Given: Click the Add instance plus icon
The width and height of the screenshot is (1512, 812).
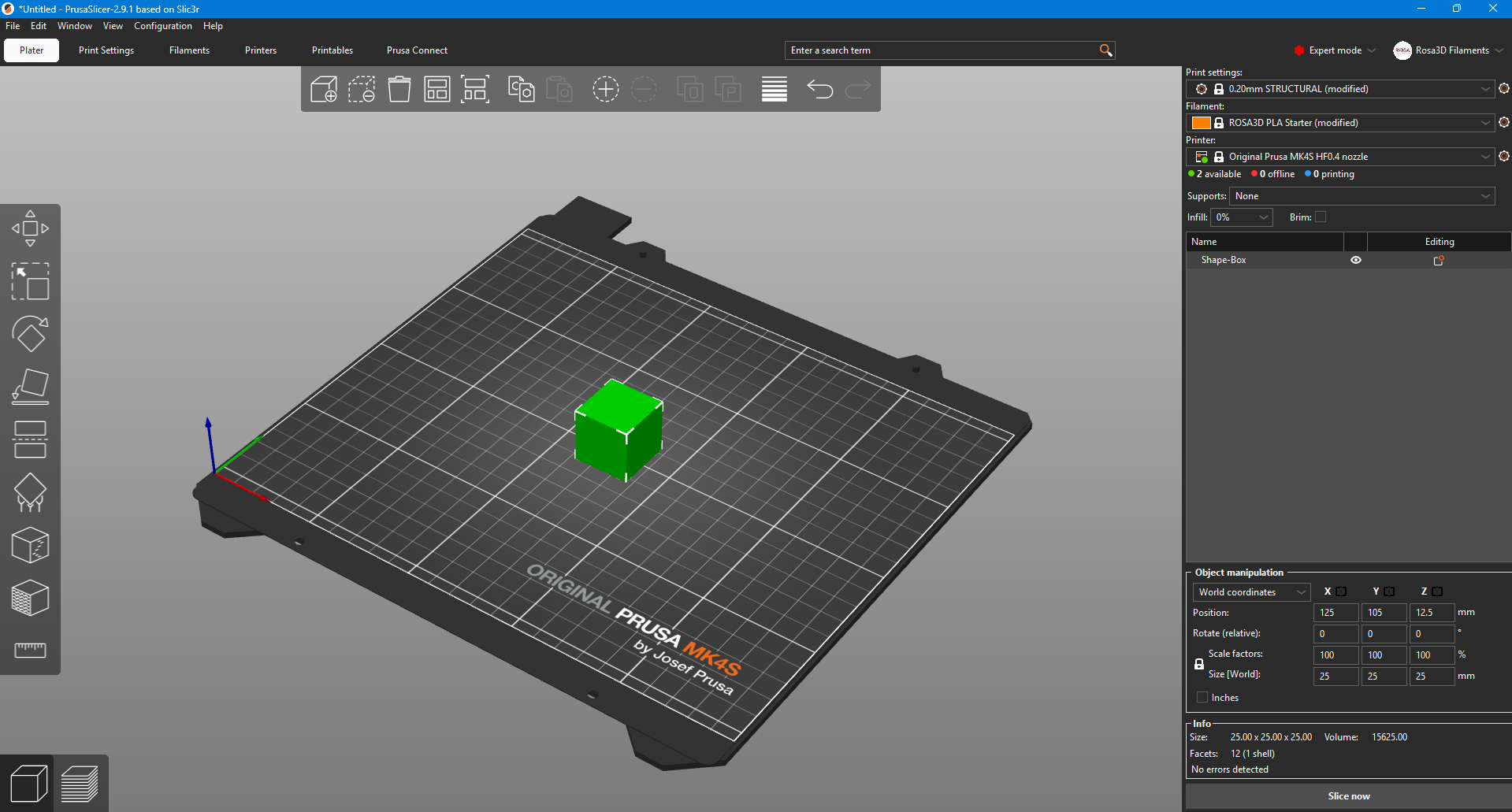Looking at the screenshot, I should (605, 89).
